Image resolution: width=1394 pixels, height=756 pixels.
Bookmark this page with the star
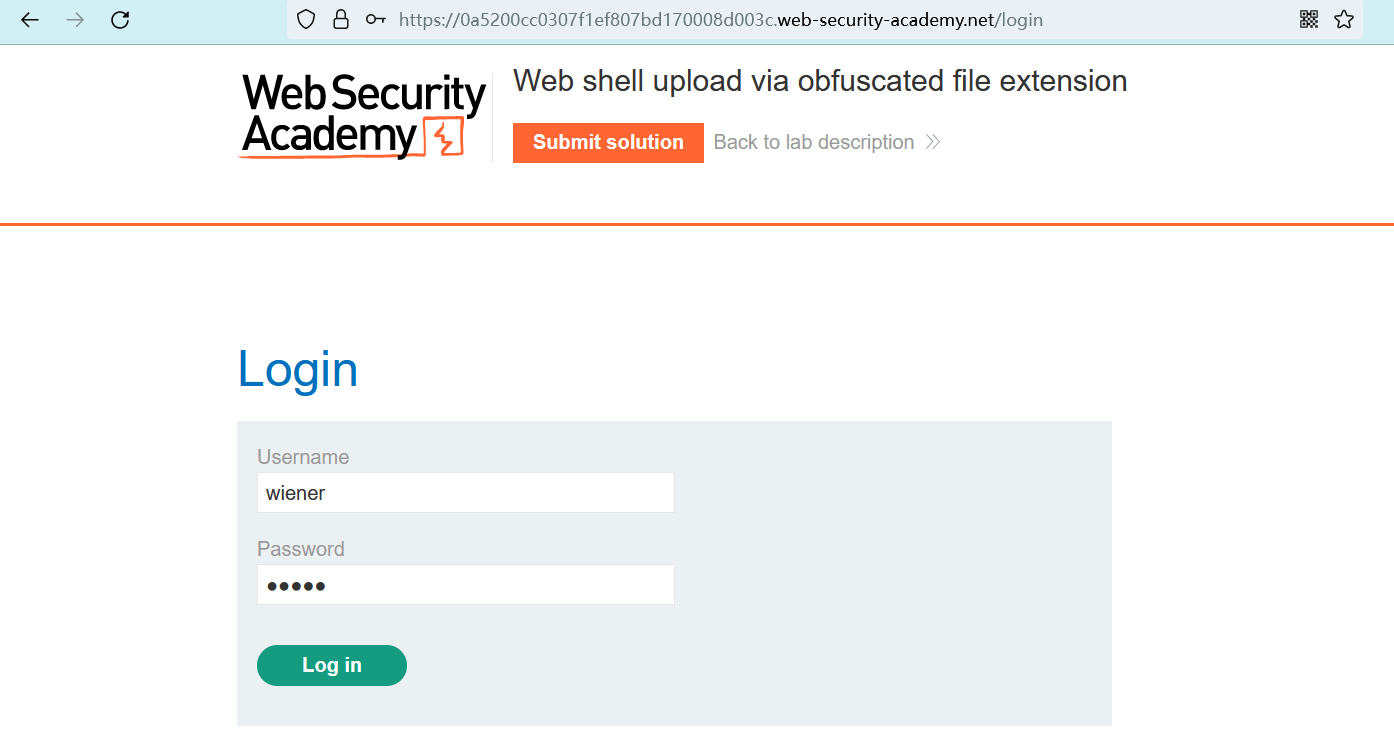pyautogui.click(x=1344, y=19)
